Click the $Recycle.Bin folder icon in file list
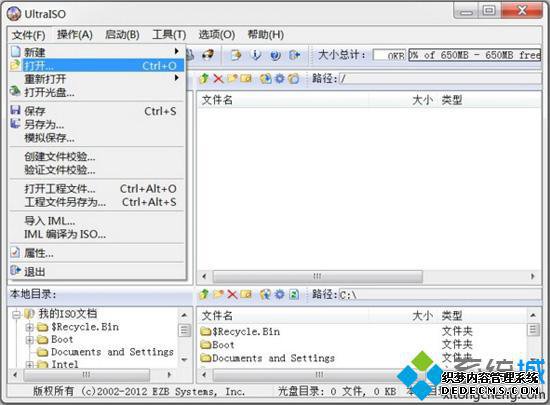Screen dimensions: 550x405 [206, 331]
